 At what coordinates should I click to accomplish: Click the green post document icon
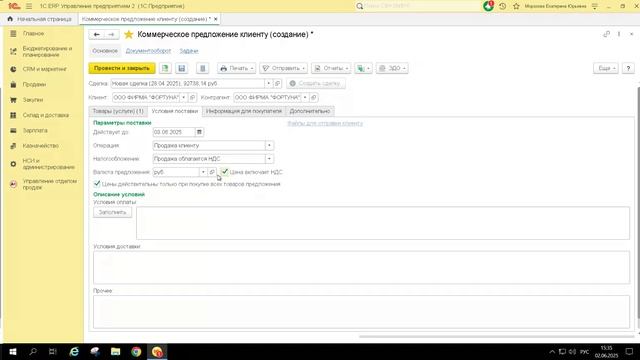point(165,68)
